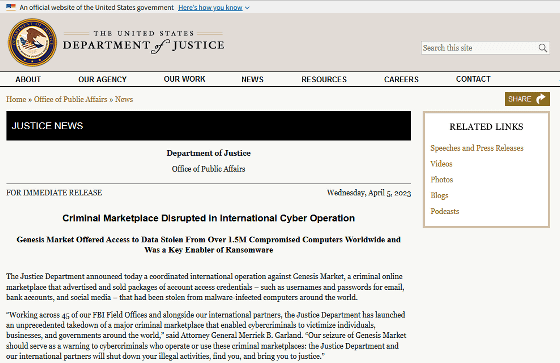The image size is (560, 363).
Task: Open the Photos related link
Action: pos(442,179)
